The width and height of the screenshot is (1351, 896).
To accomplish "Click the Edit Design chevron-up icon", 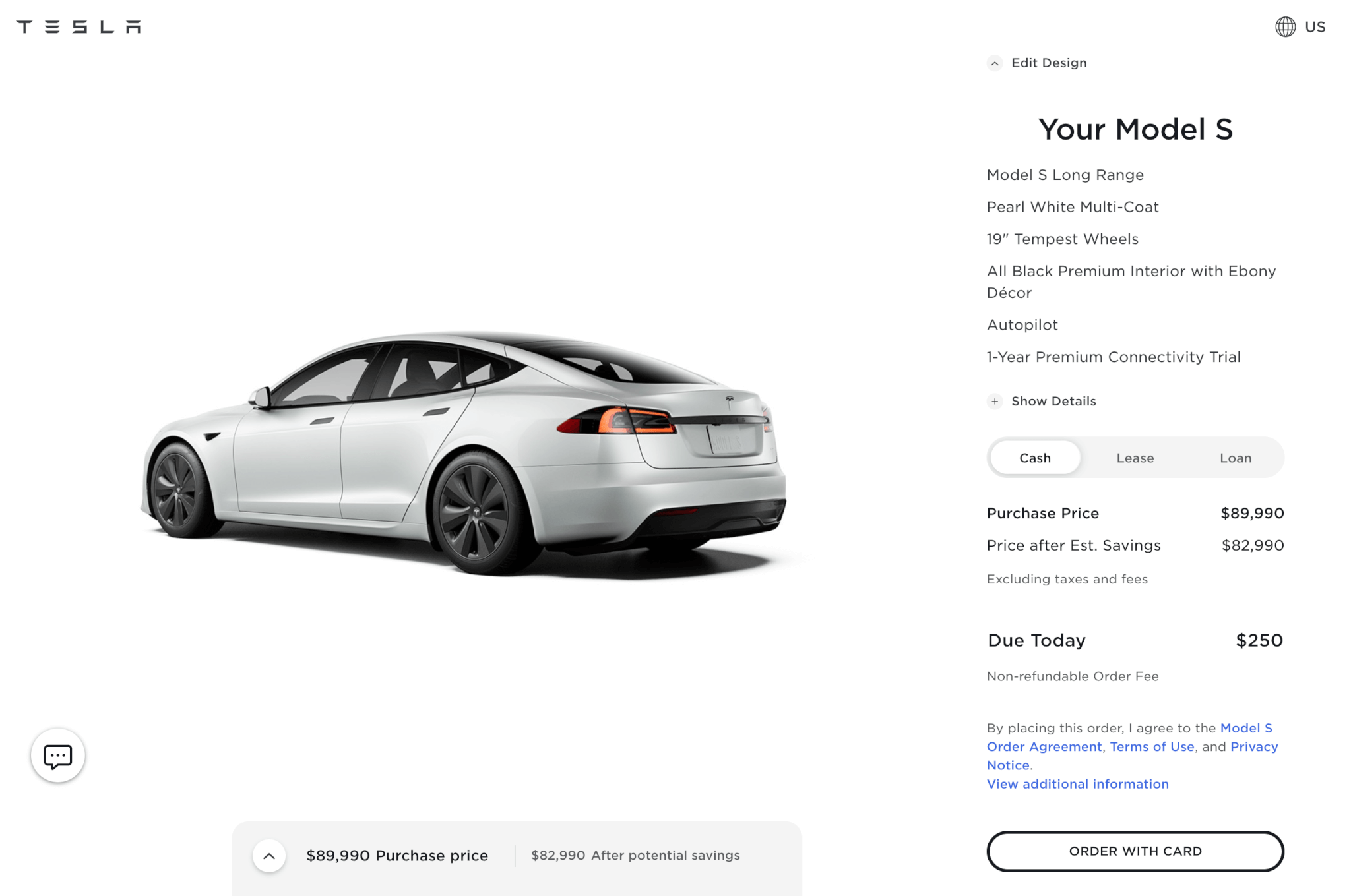I will [995, 63].
